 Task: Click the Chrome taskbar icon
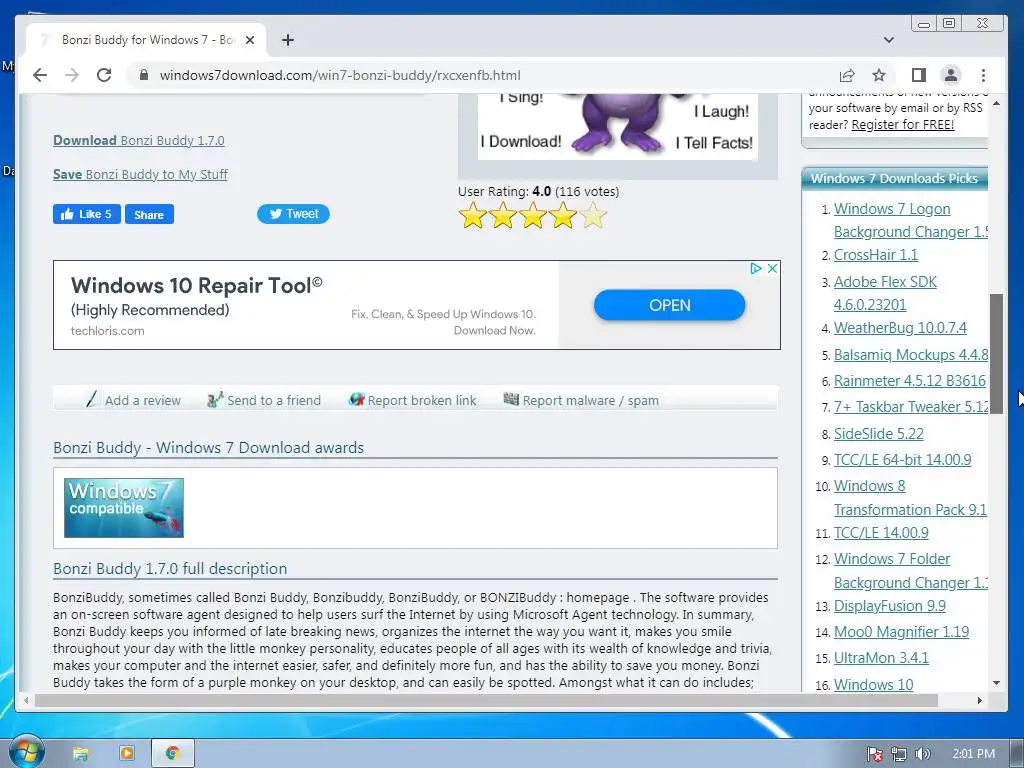pos(172,753)
